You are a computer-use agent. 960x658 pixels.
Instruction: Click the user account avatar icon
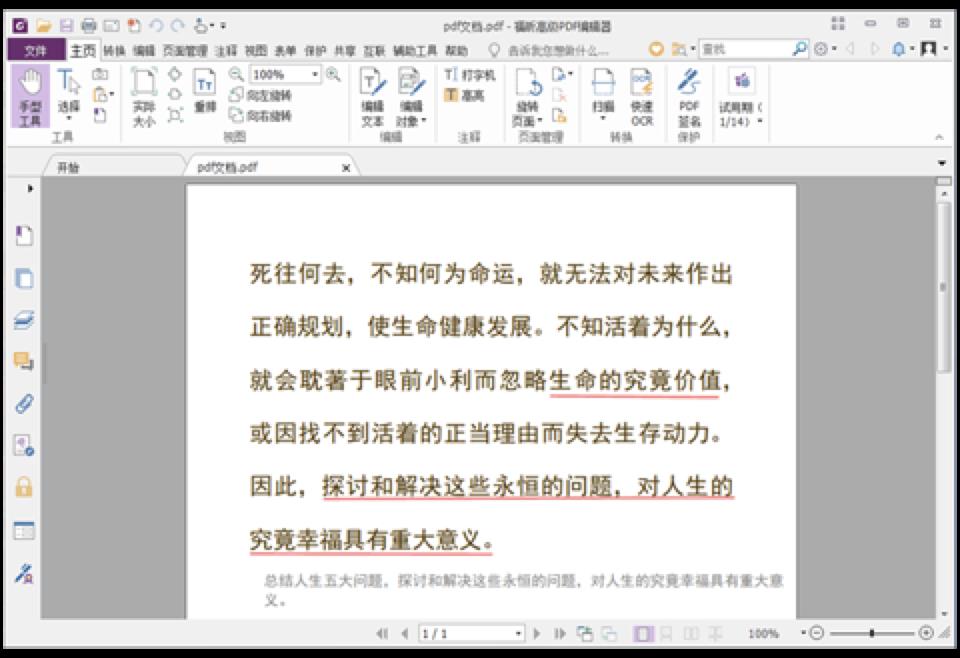[928, 49]
